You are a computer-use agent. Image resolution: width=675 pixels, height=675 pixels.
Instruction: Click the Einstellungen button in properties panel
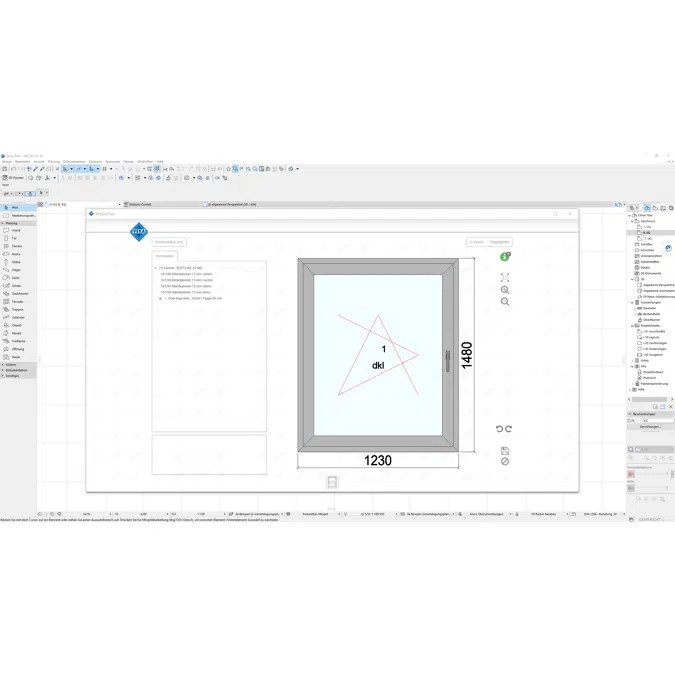point(650,427)
